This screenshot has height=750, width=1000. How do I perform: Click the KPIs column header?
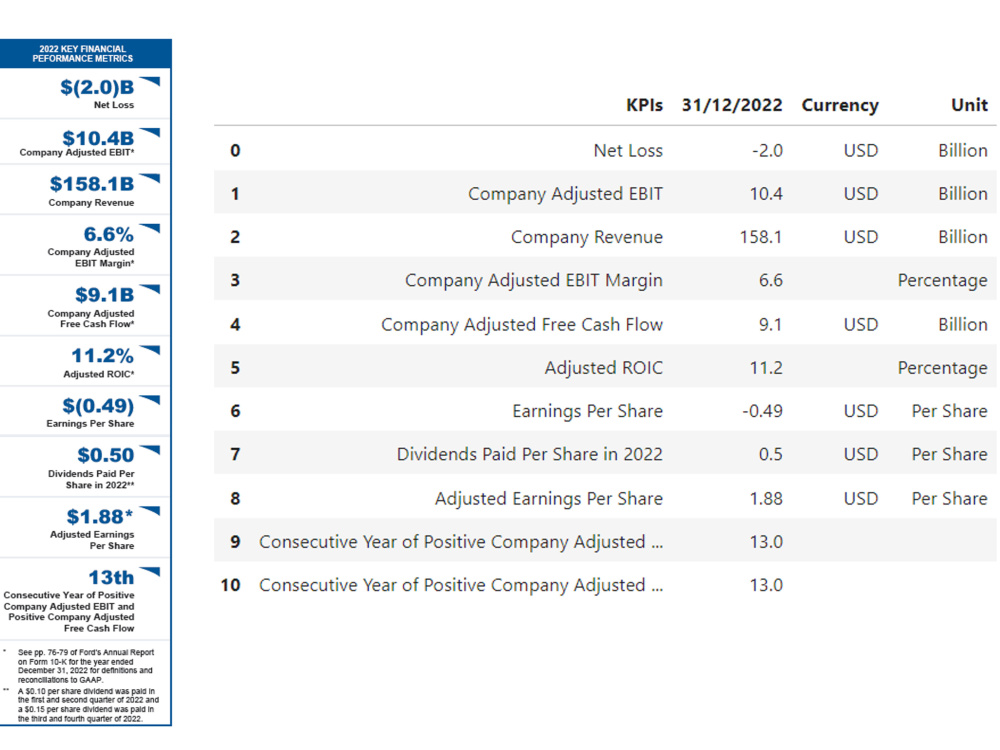(644, 105)
